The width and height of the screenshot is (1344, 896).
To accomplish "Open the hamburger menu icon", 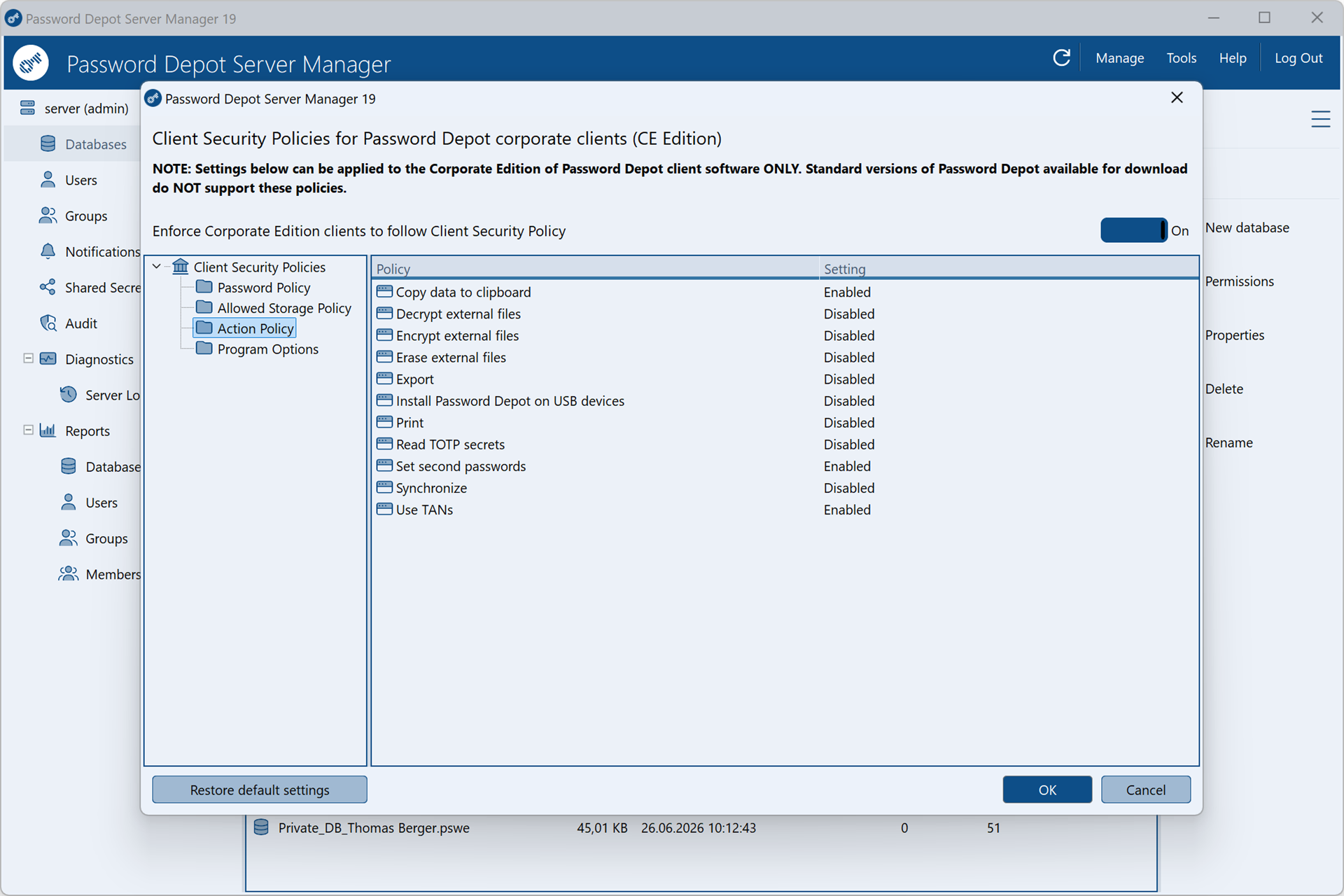I will [1320, 119].
